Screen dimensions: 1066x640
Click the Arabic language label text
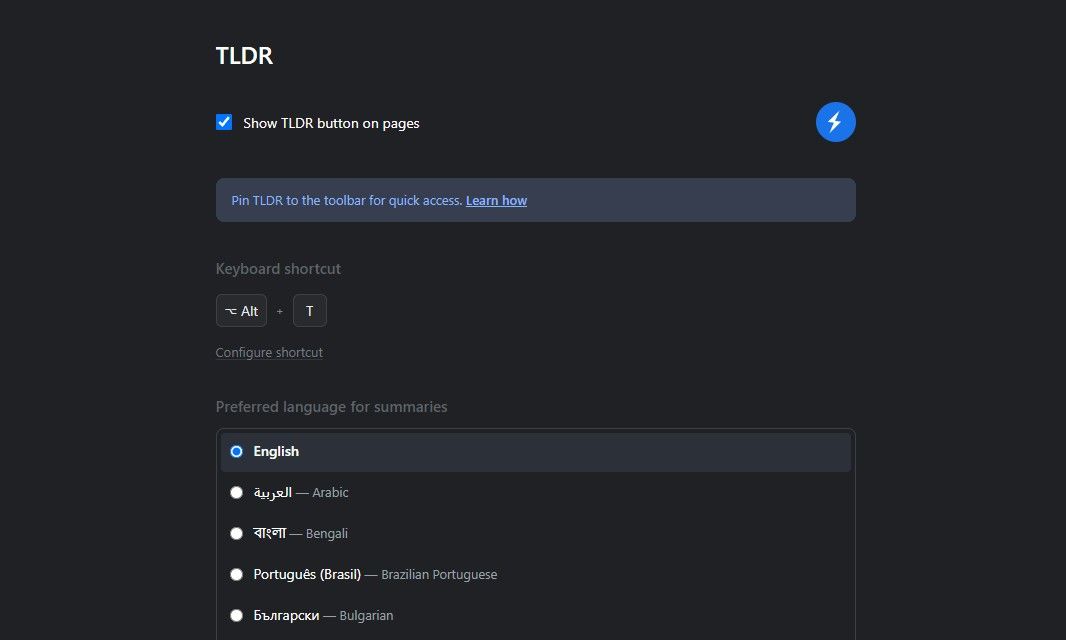(x=300, y=493)
